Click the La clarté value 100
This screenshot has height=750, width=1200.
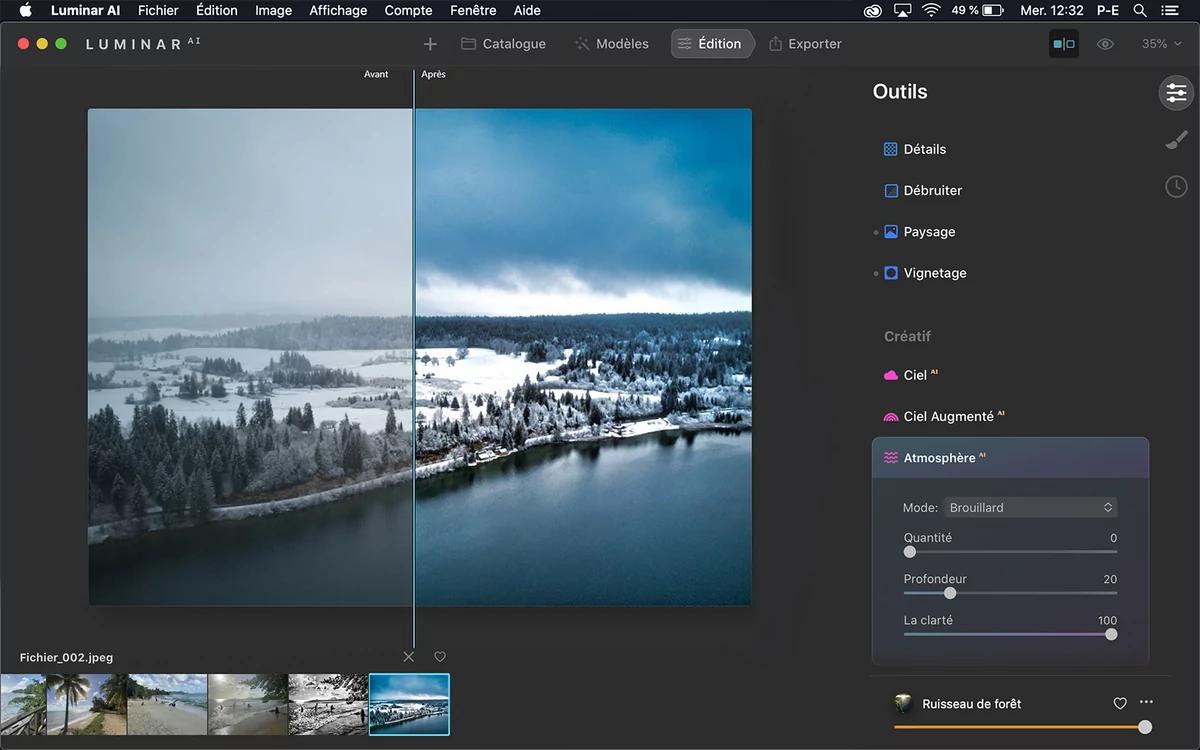click(1107, 620)
